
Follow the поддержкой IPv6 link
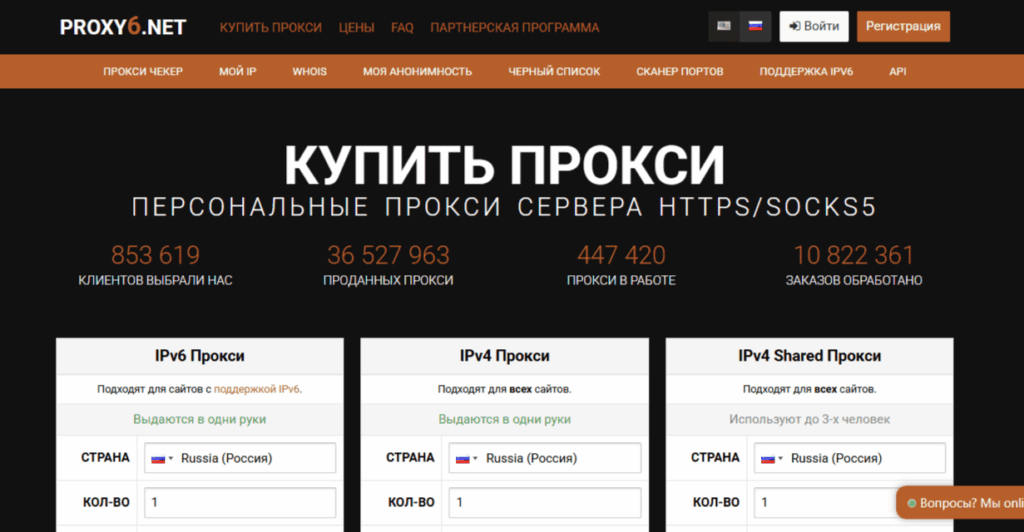coord(257,389)
